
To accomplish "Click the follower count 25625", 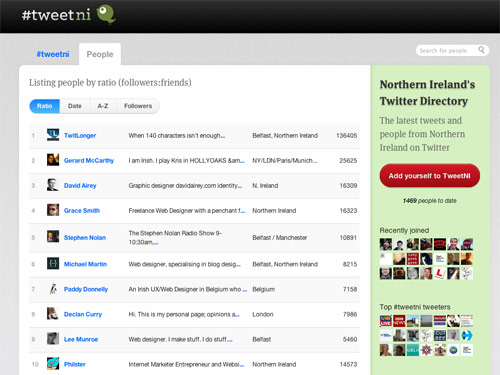I will coord(348,160).
